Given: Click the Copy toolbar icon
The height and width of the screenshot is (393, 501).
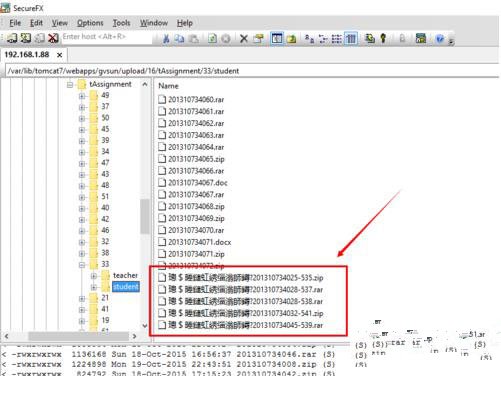Looking at the screenshot, I should [x=180, y=39].
